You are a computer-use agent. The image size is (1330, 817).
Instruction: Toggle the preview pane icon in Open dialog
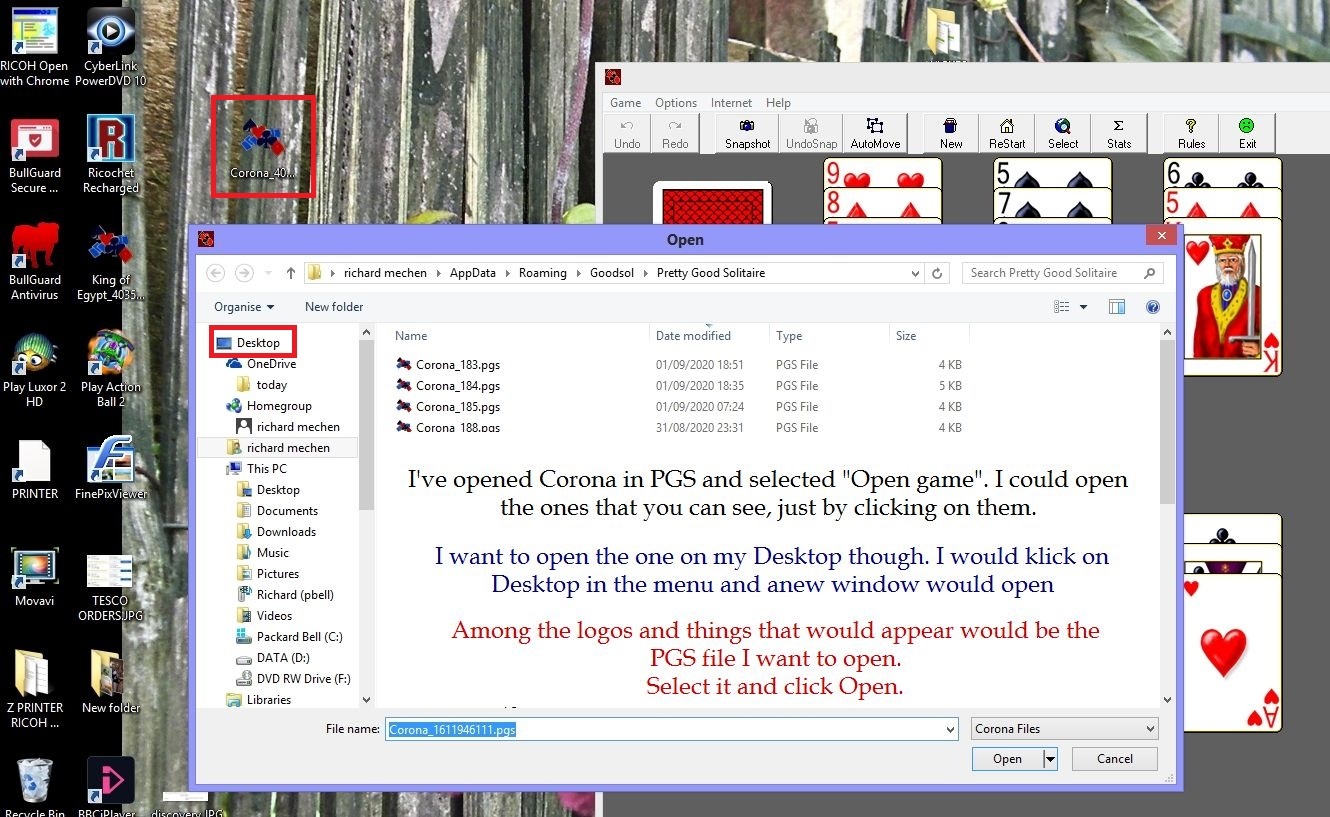click(1117, 307)
